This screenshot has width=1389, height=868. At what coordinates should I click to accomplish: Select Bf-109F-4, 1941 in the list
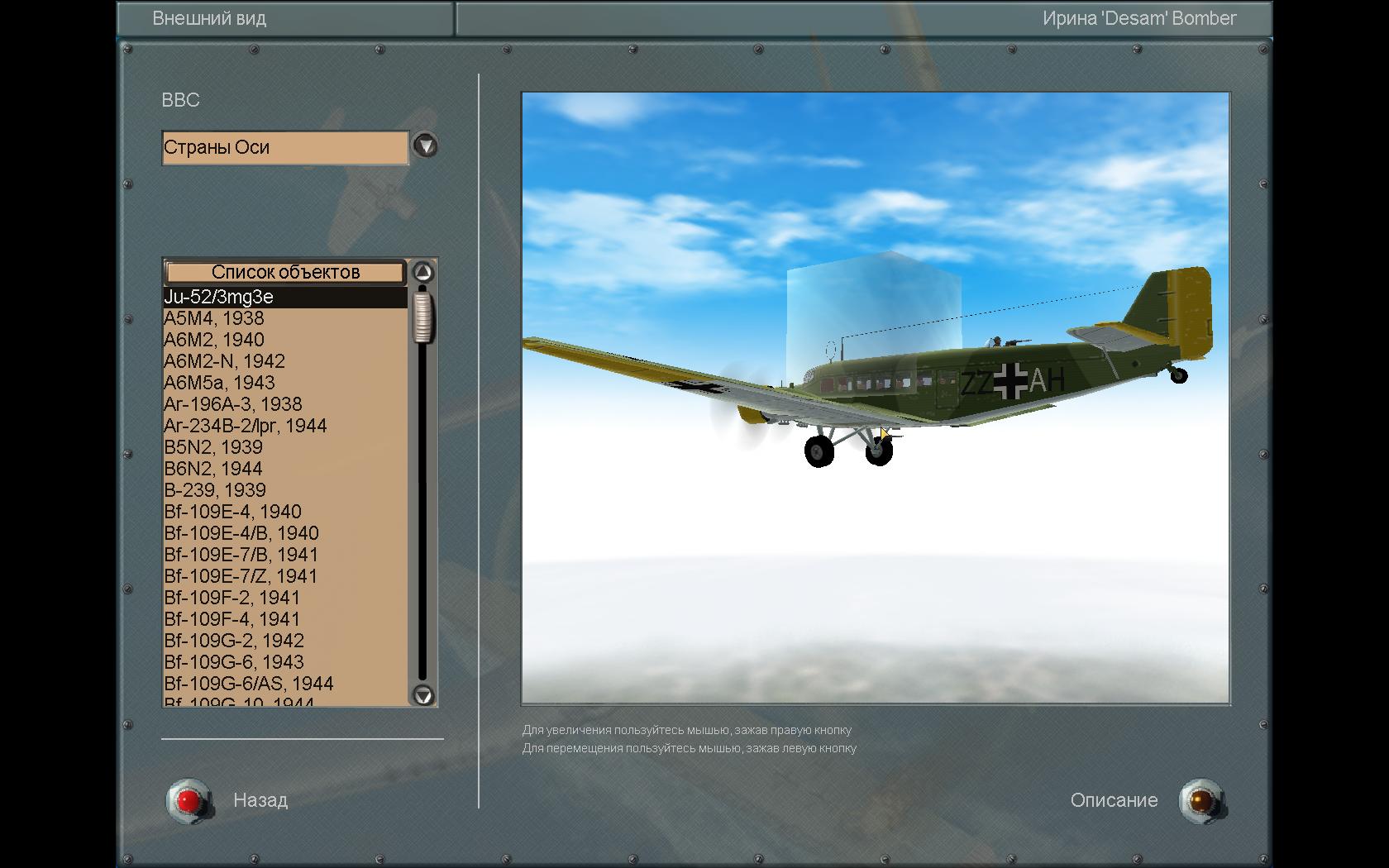pos(285,619)
